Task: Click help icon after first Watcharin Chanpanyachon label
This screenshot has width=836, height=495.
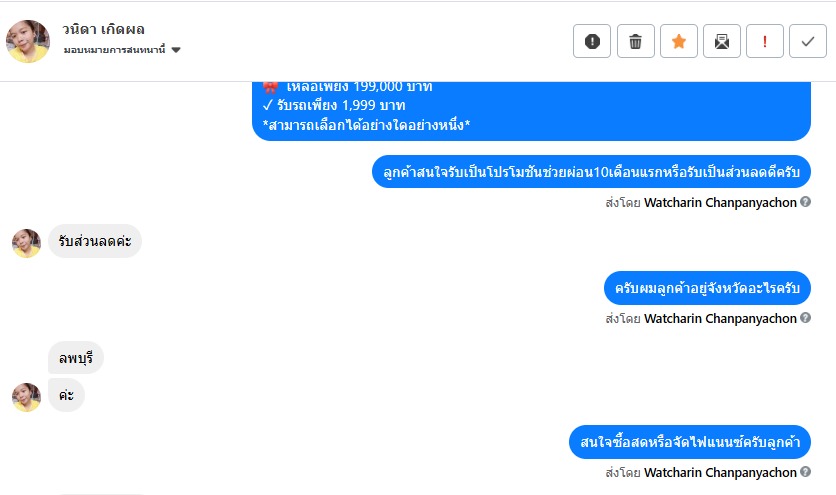Action: tap(806, 202)
